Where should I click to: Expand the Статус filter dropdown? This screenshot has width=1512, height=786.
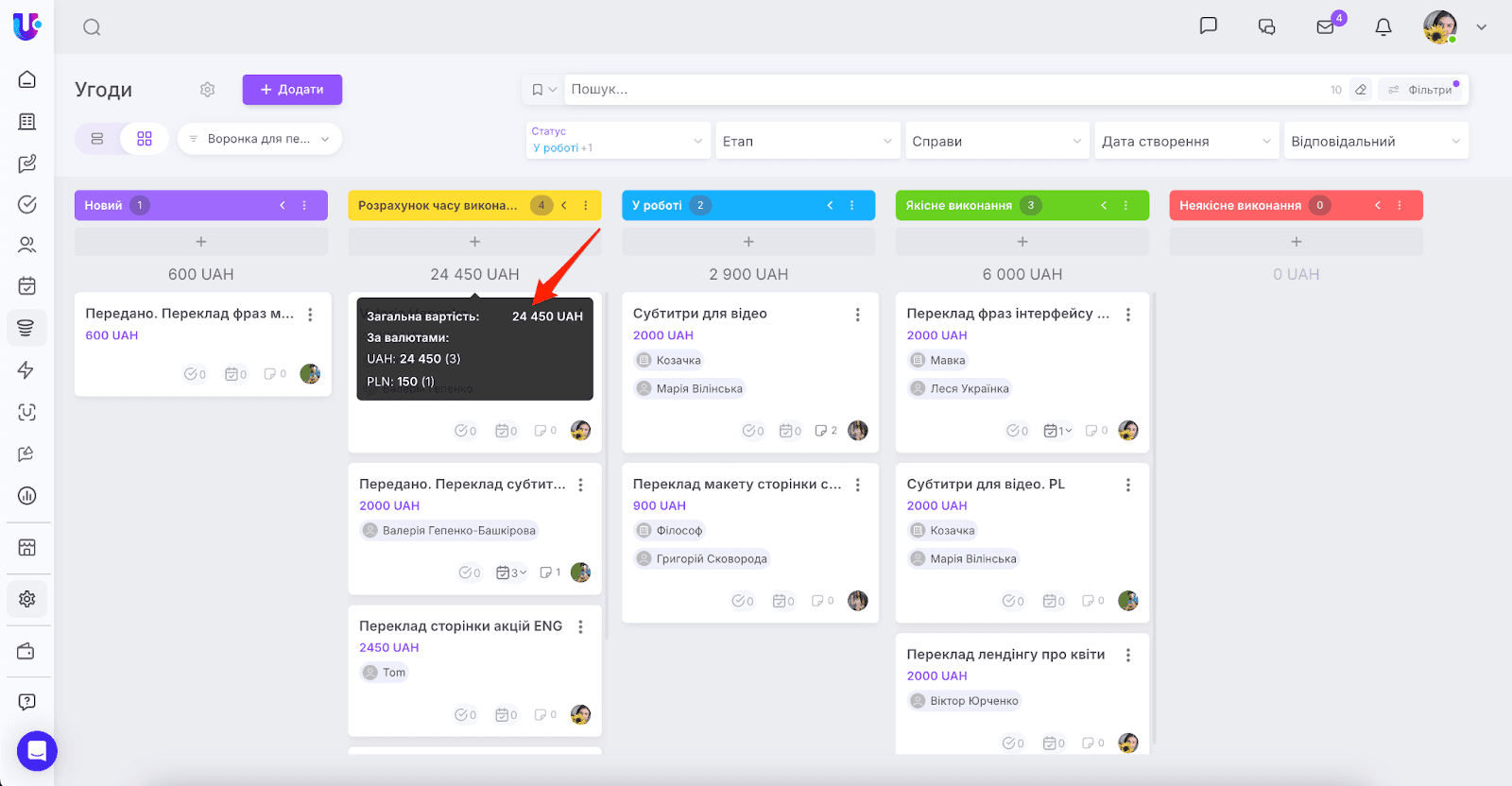point(618,141)
